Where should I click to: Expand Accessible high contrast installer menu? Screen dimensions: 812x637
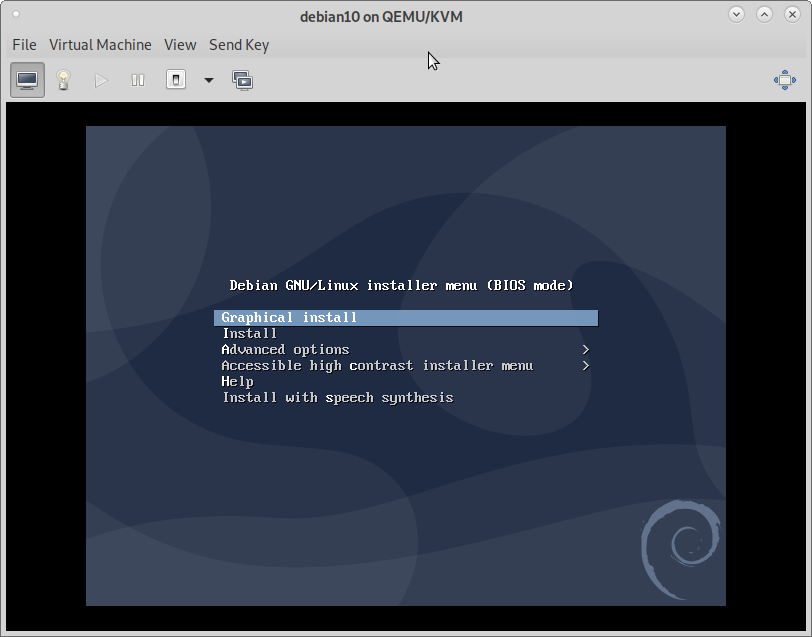click(585, 366)
